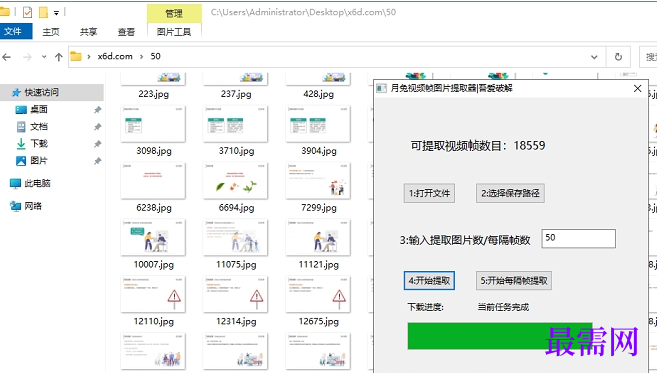Viewport: 657px width, 373px height.
Task: Select the 12110.jpg thumbnail
Action: coord(153,294)
